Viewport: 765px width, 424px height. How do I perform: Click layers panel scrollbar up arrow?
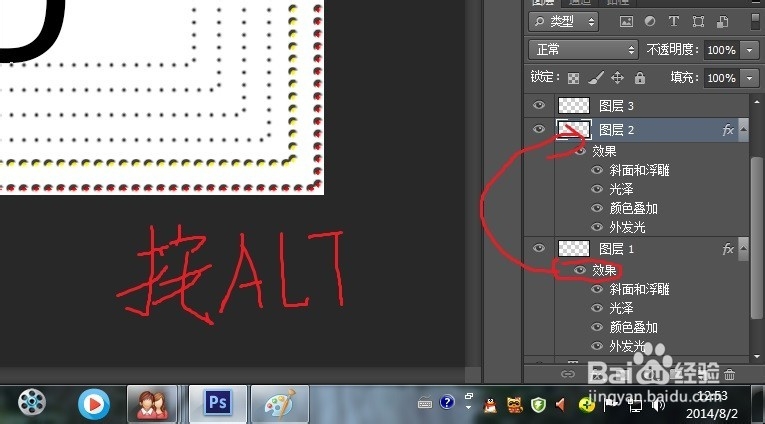[757, 102]
